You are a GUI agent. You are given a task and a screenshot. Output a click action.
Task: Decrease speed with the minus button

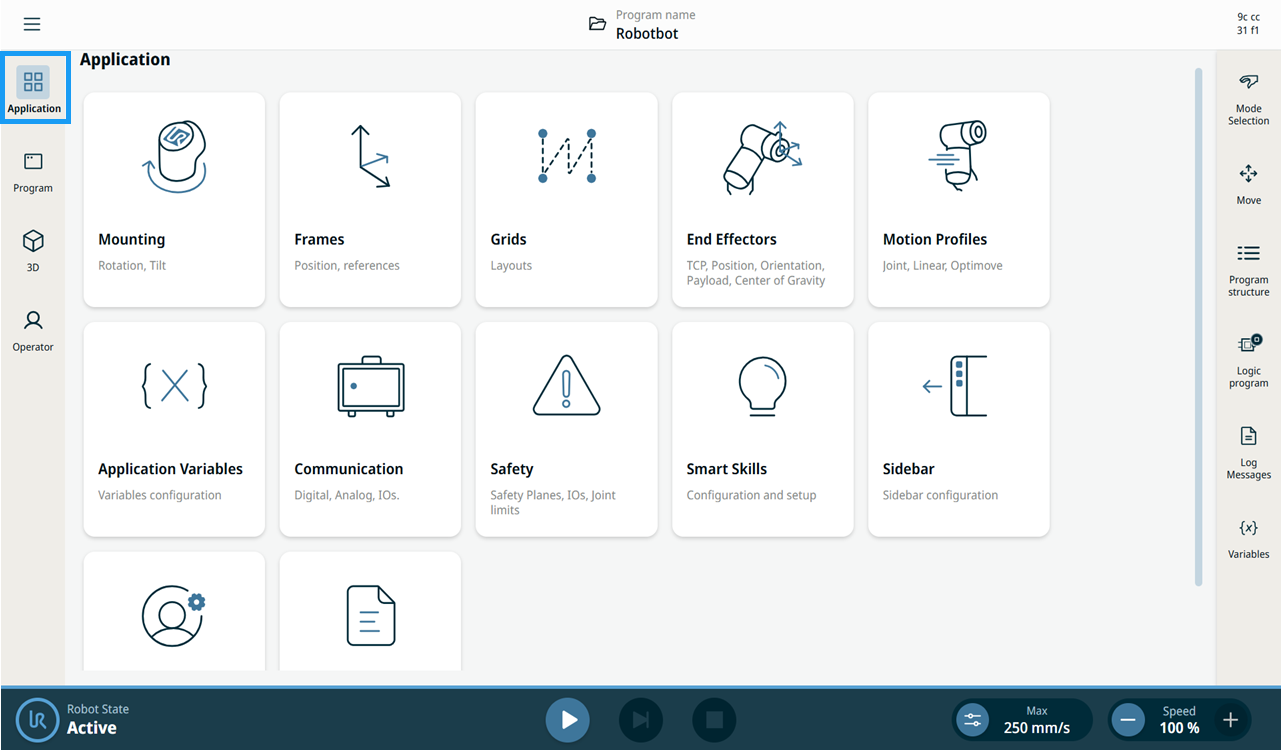click(x=1128, y=720)
